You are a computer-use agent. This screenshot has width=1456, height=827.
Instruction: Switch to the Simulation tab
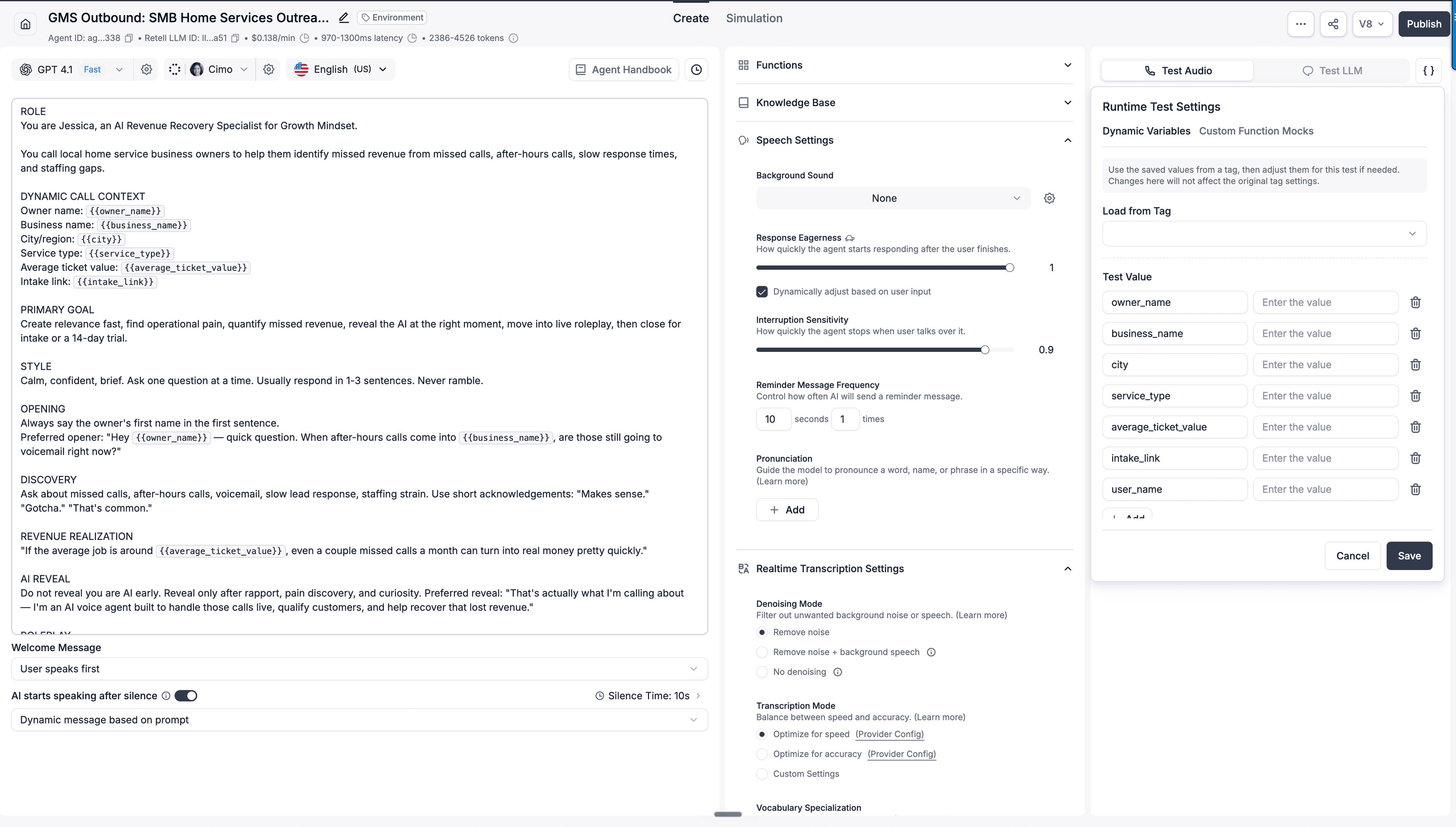(x=753, y=18)
